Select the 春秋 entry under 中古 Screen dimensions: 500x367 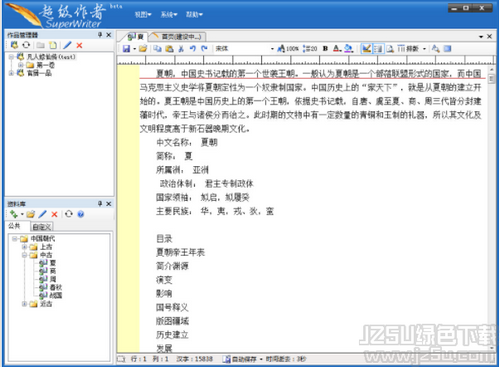coord(56,287)
